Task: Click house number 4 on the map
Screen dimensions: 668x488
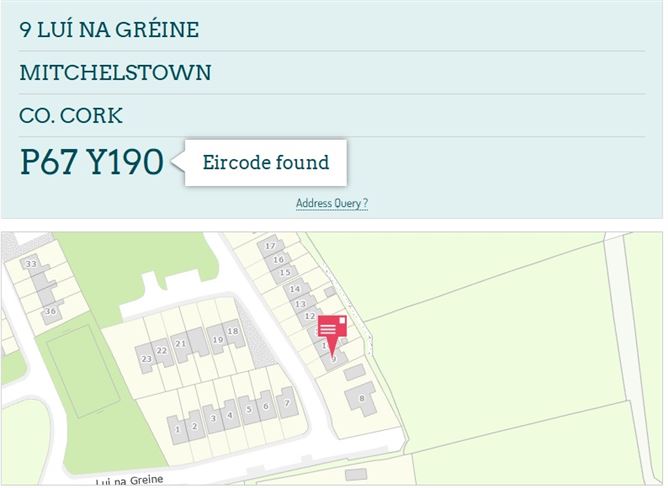Action: 230,415
